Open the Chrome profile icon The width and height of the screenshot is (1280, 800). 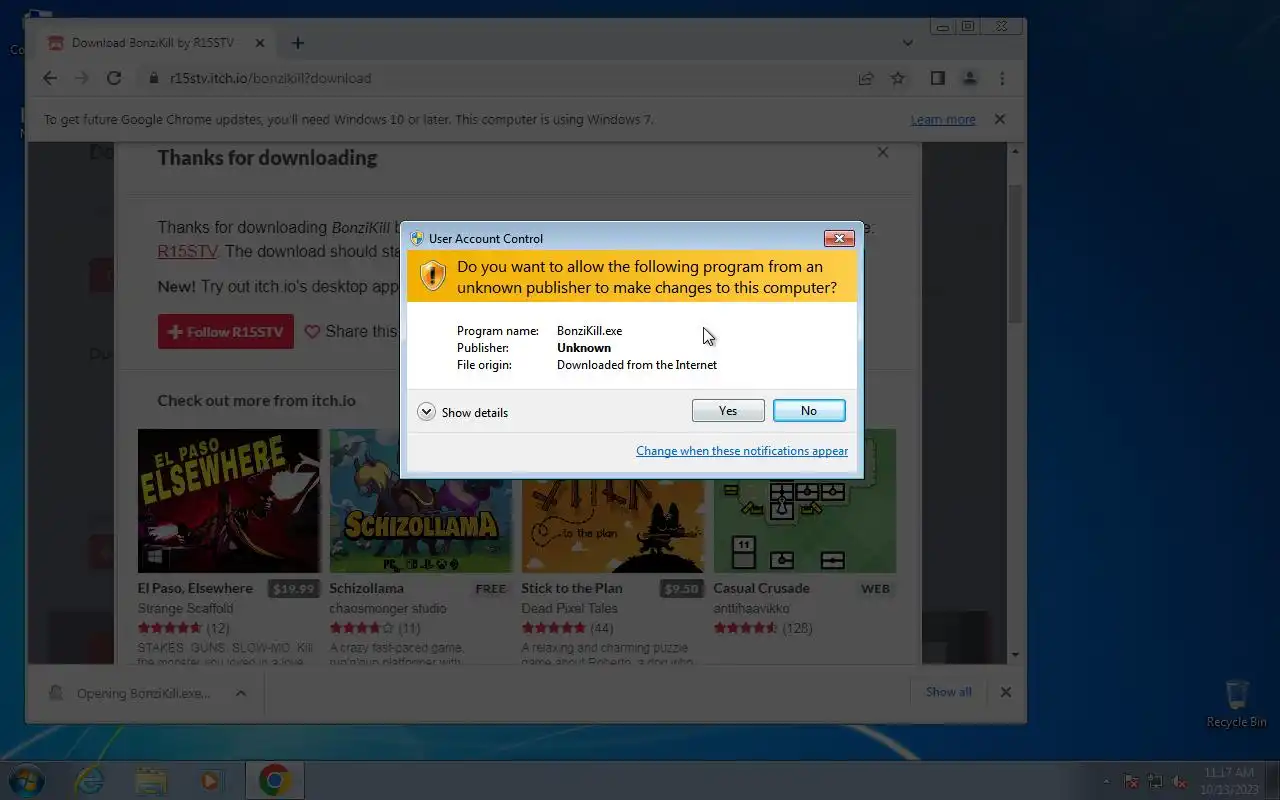969,78
